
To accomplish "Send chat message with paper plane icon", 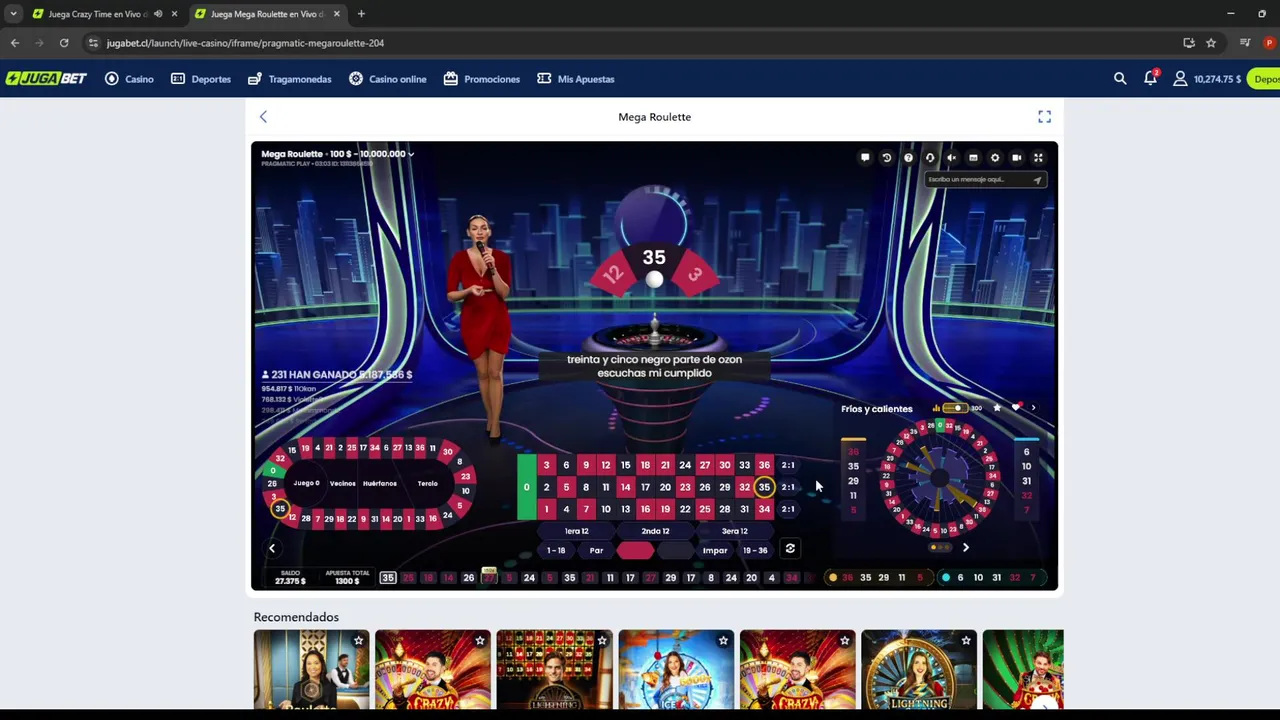I will tap(1037, 180).
